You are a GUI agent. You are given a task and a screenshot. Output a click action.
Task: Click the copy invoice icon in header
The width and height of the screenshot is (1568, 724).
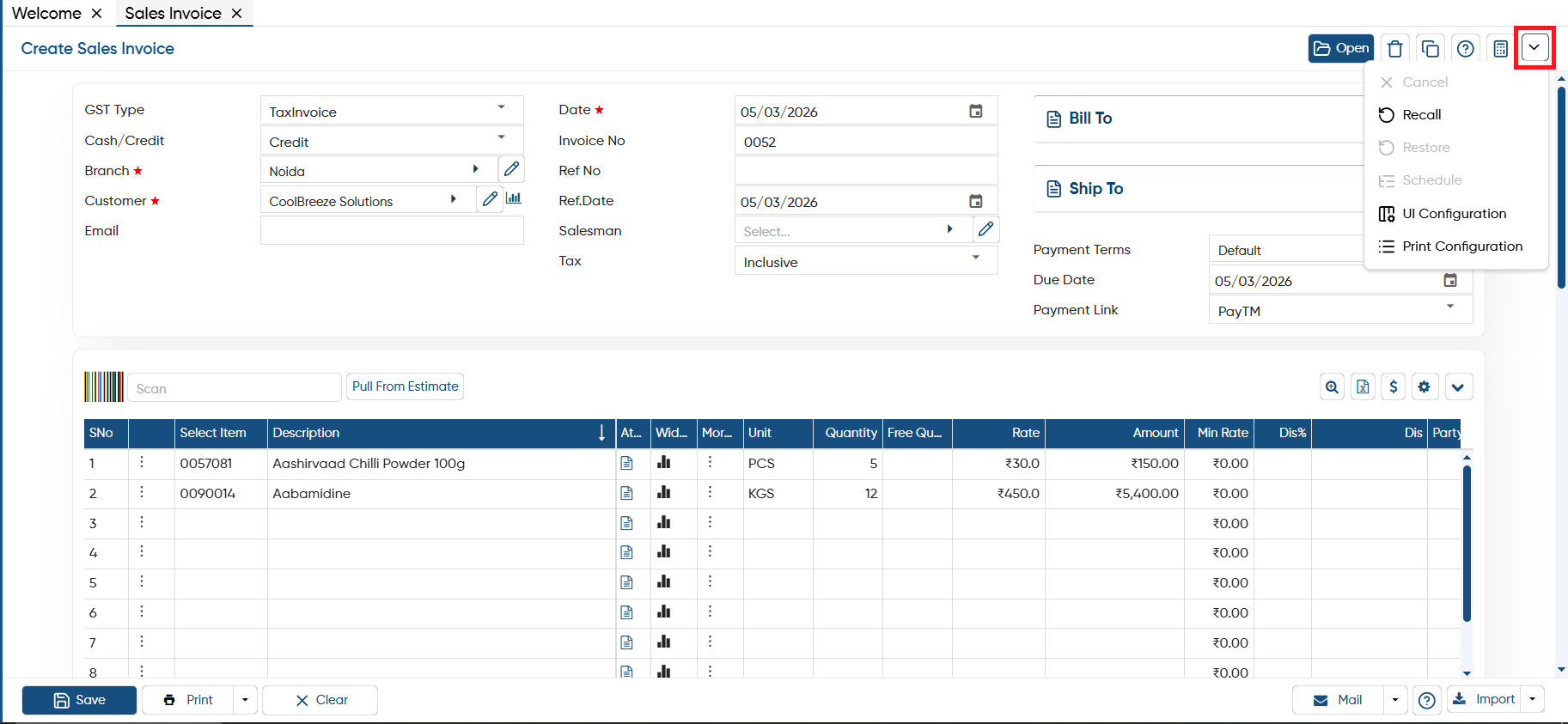point(1431,49)
